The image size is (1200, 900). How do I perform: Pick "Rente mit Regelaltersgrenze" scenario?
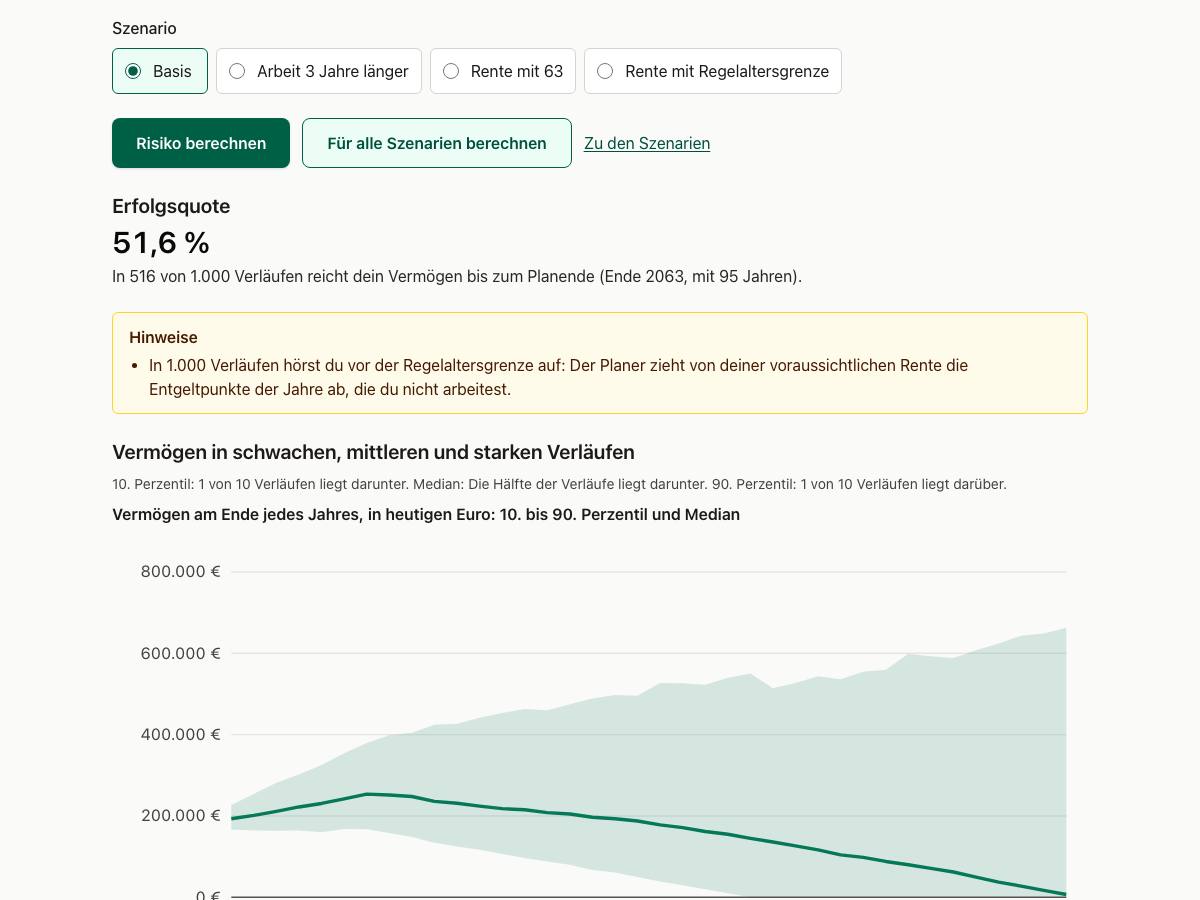(x=713, y=71)
